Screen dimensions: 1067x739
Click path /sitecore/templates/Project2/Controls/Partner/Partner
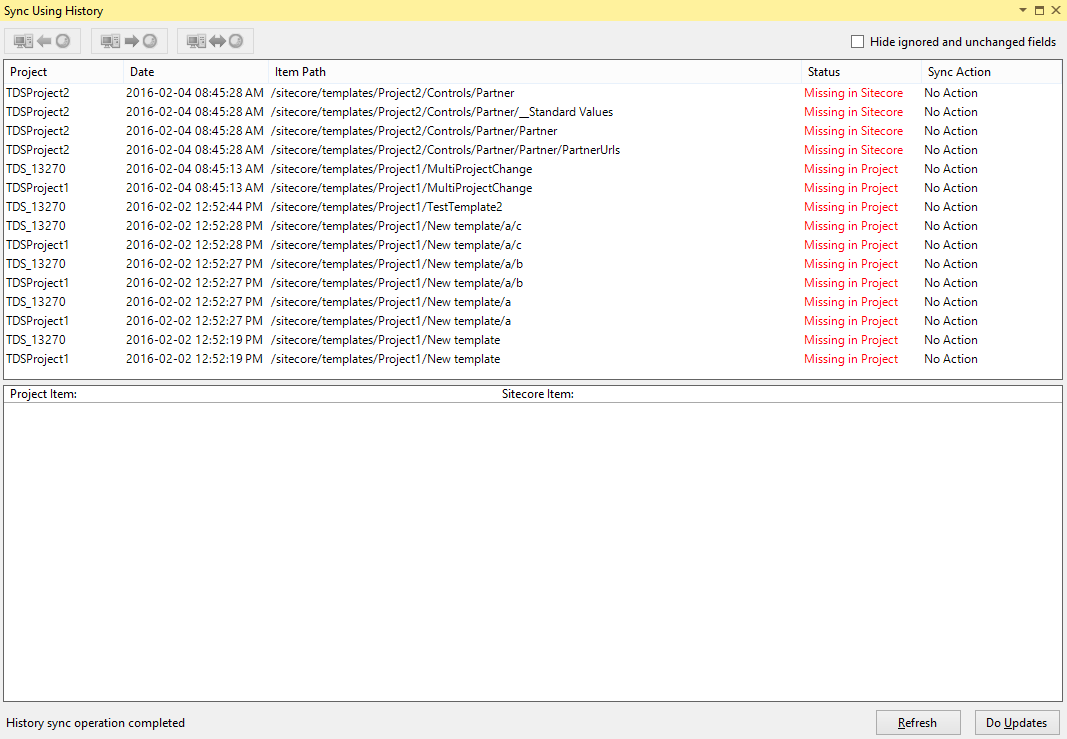click(x=414, y=131)
